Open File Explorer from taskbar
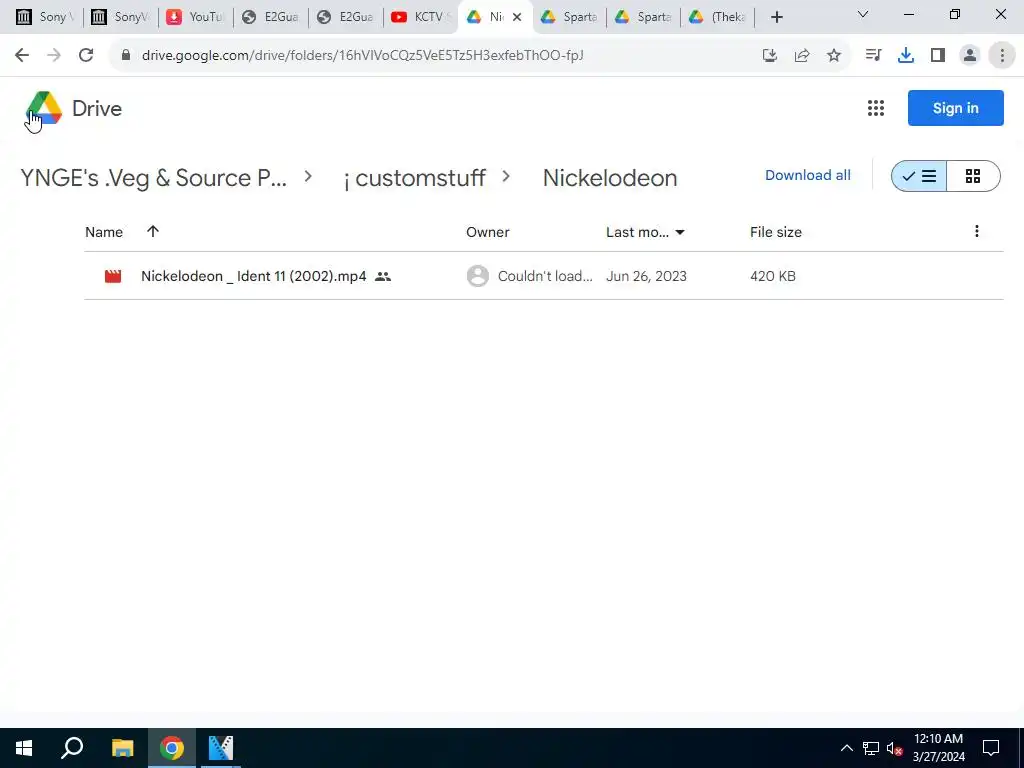The image size is (1024, 768). pos(122,748)
